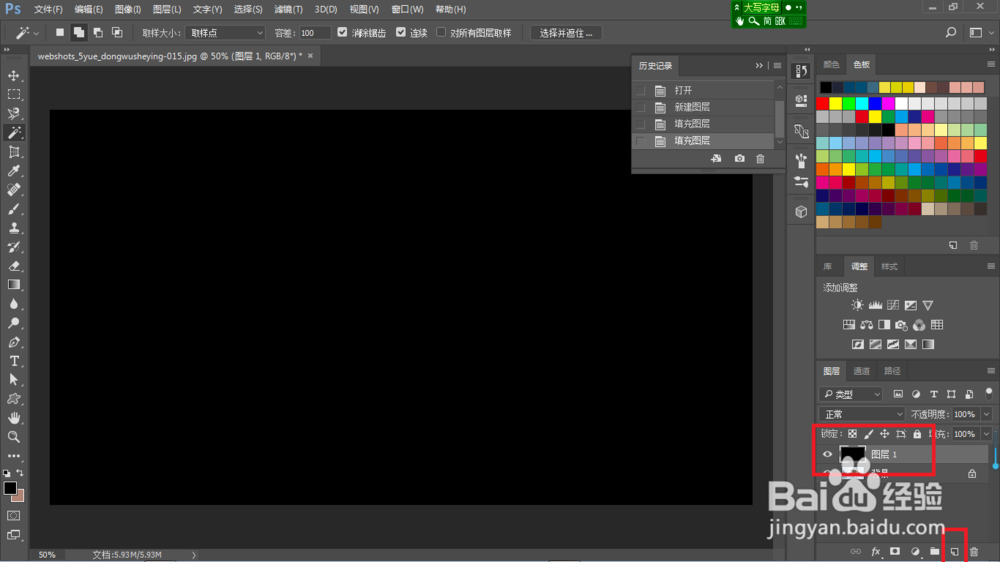The height and width of the screenshot is (562, 1000).
Task: Select the Rectangular Marquee tool
Action: click(x=13, y=94)
